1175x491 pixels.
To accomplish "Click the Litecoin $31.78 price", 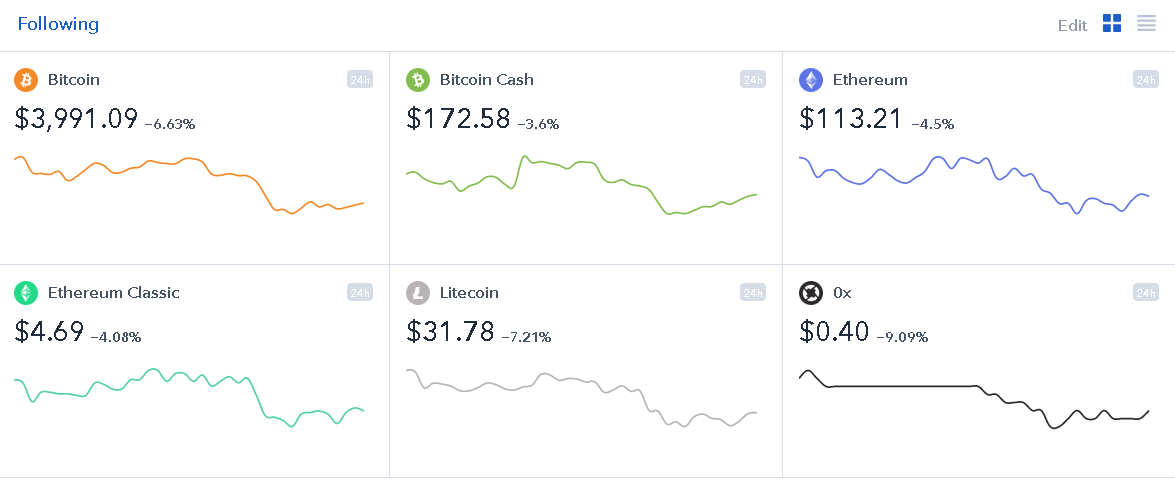I will pos(450,331).
